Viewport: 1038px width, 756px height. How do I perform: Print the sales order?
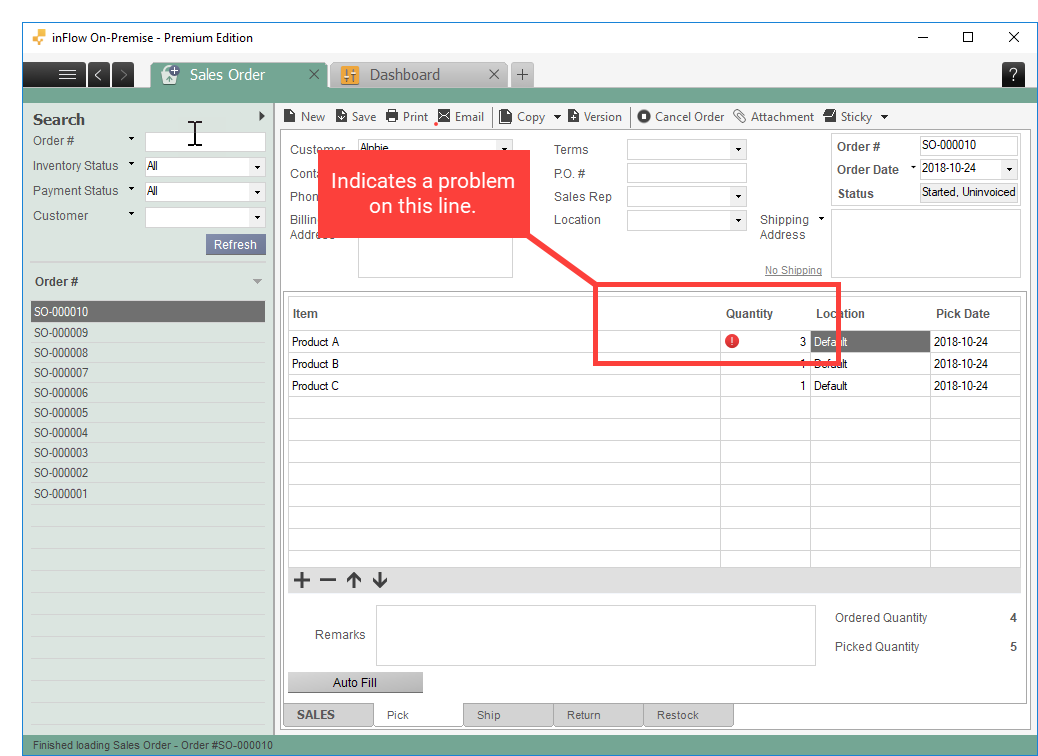[407, 117]
